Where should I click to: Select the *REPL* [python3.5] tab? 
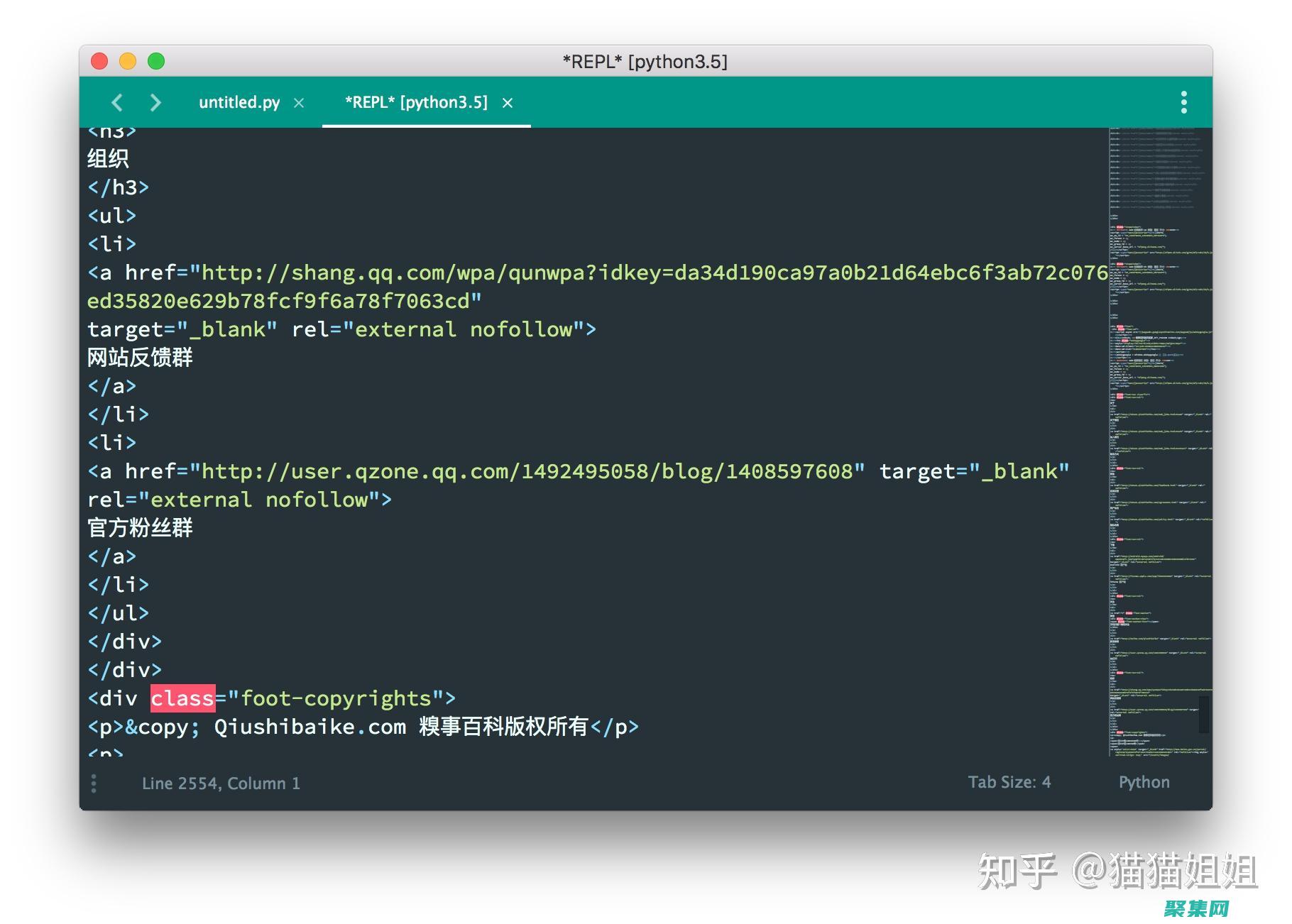pos(416,103)
